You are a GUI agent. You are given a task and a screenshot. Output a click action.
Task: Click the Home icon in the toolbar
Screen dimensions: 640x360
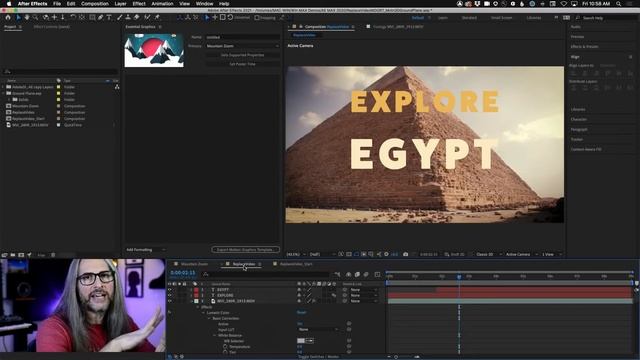[8, 18]
